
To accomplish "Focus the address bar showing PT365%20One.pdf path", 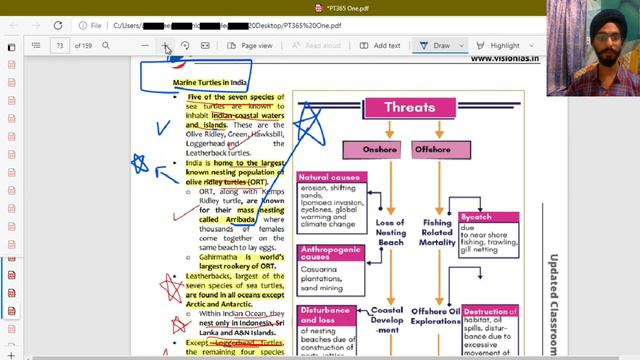I will click(227, 26).
